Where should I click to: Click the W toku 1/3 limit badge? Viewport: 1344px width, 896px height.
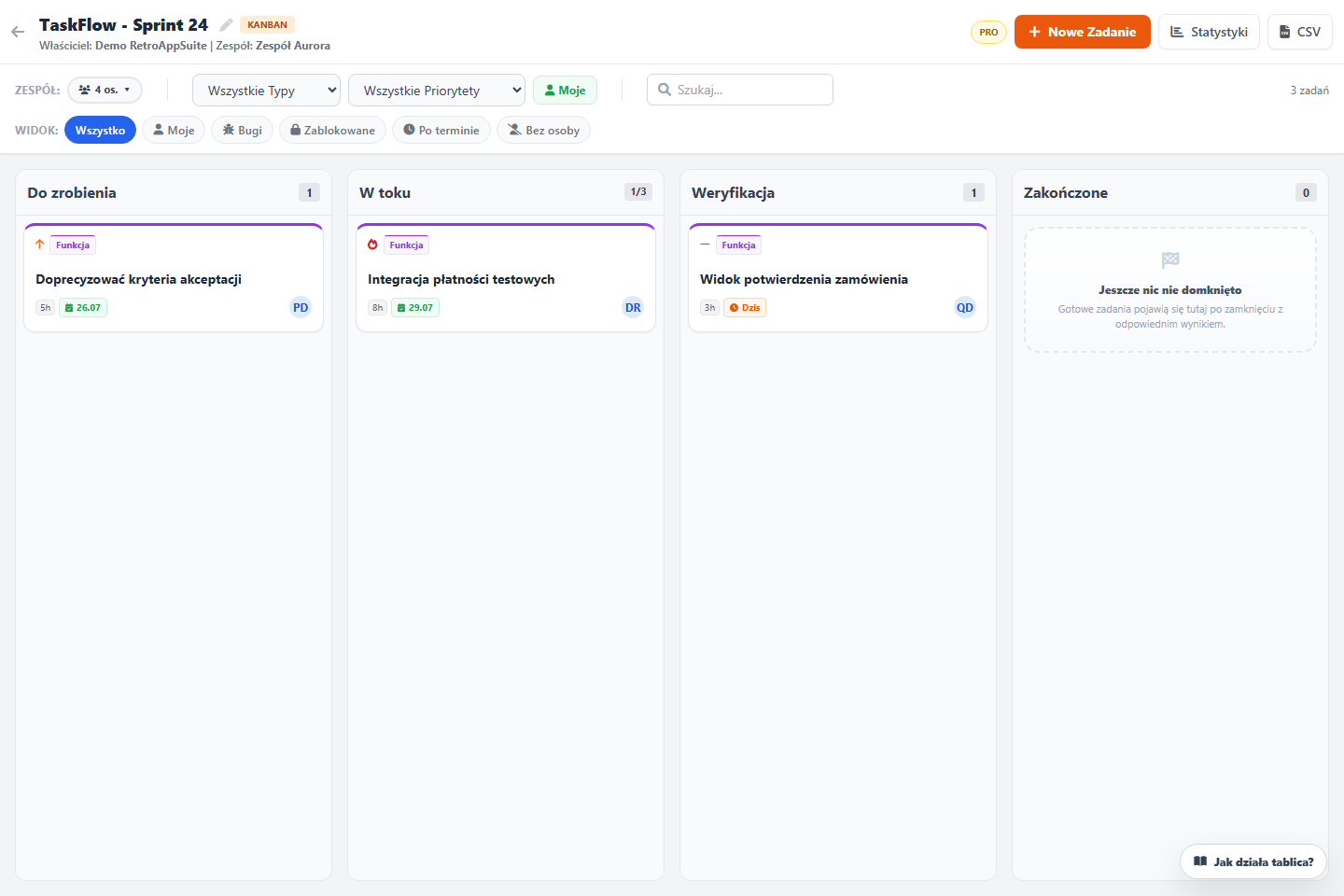pos(638,192)
